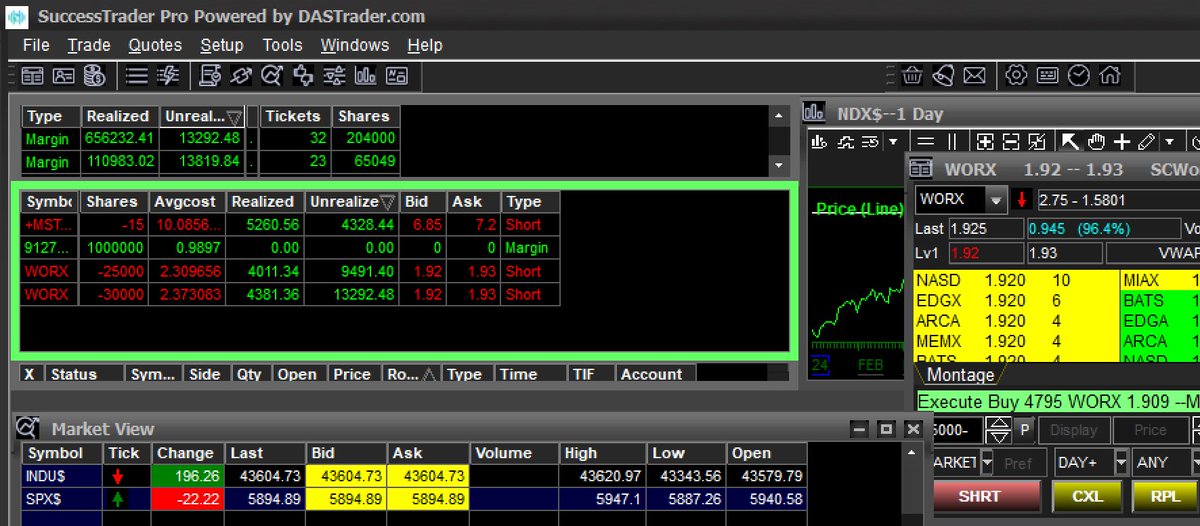Click the news panel toolbar icon
This screenshot has width=1200, height=526.
pyautogui.click(x=396, y=75)
